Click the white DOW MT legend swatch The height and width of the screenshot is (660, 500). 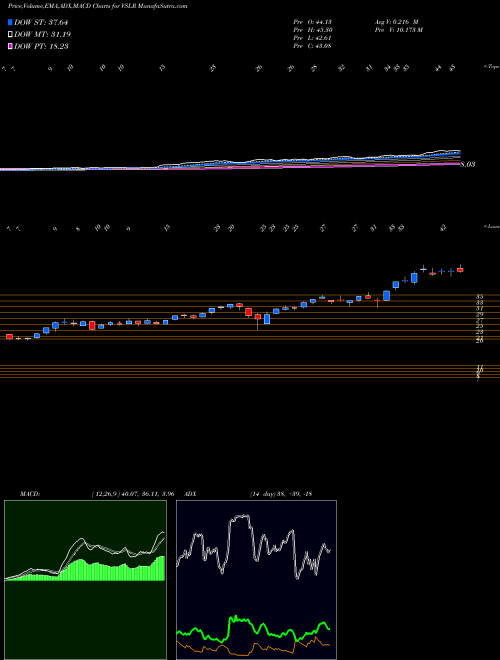[10, 34]
